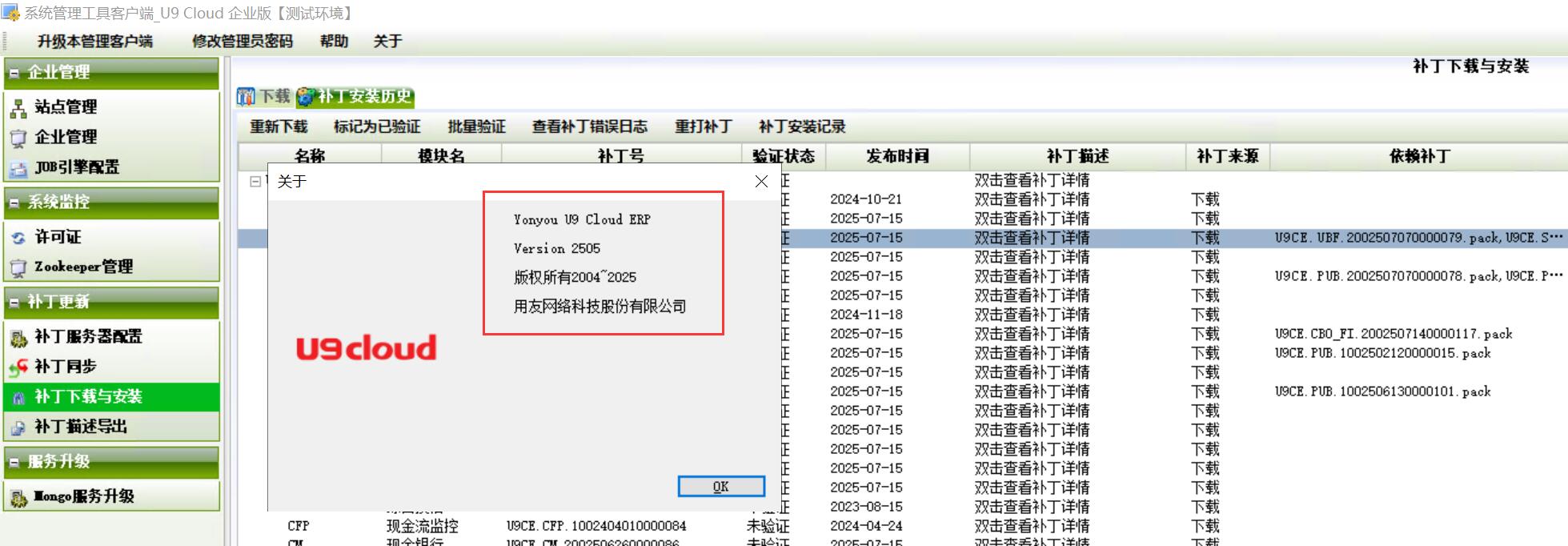The height and width of the screenshot is (546, 1568).
Task: Click the 重打补丁 toolbar button
Action: (704, 126)
